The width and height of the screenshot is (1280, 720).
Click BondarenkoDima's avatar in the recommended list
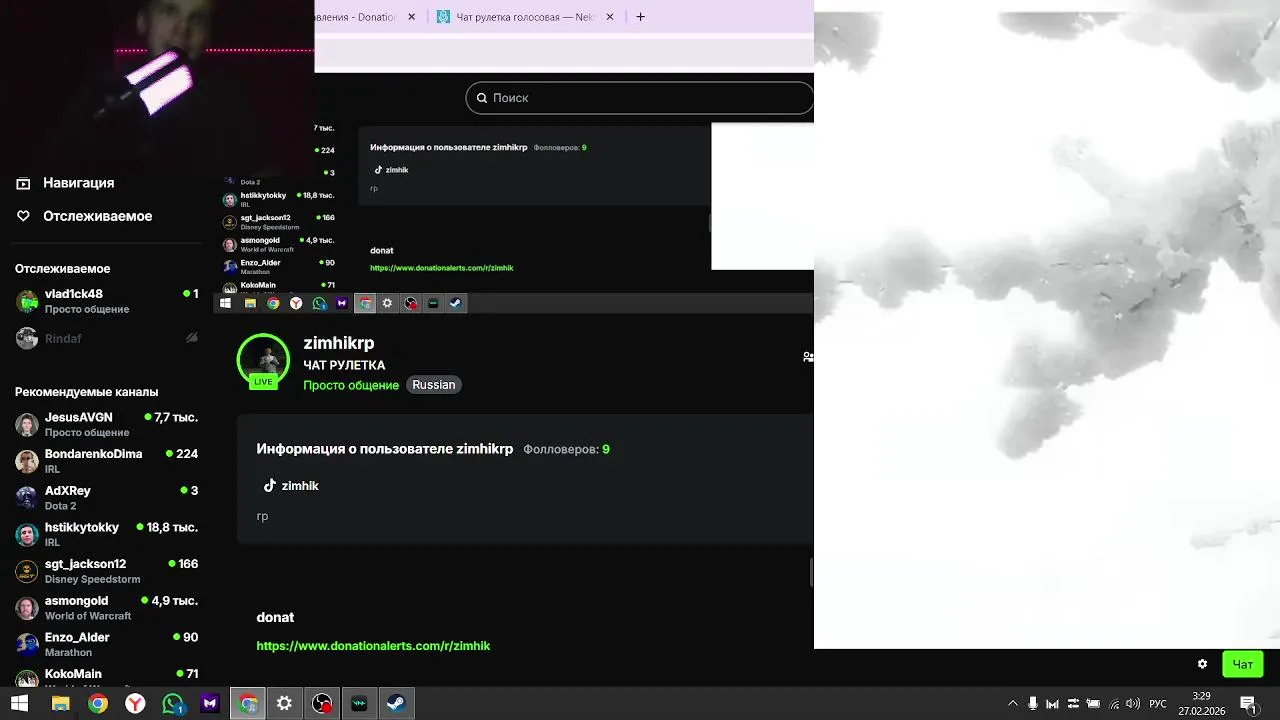(27, 461)
